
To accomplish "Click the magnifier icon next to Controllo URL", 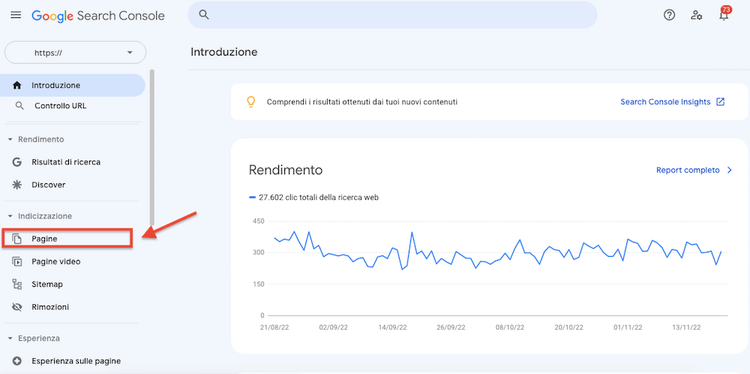I will 20,106.
